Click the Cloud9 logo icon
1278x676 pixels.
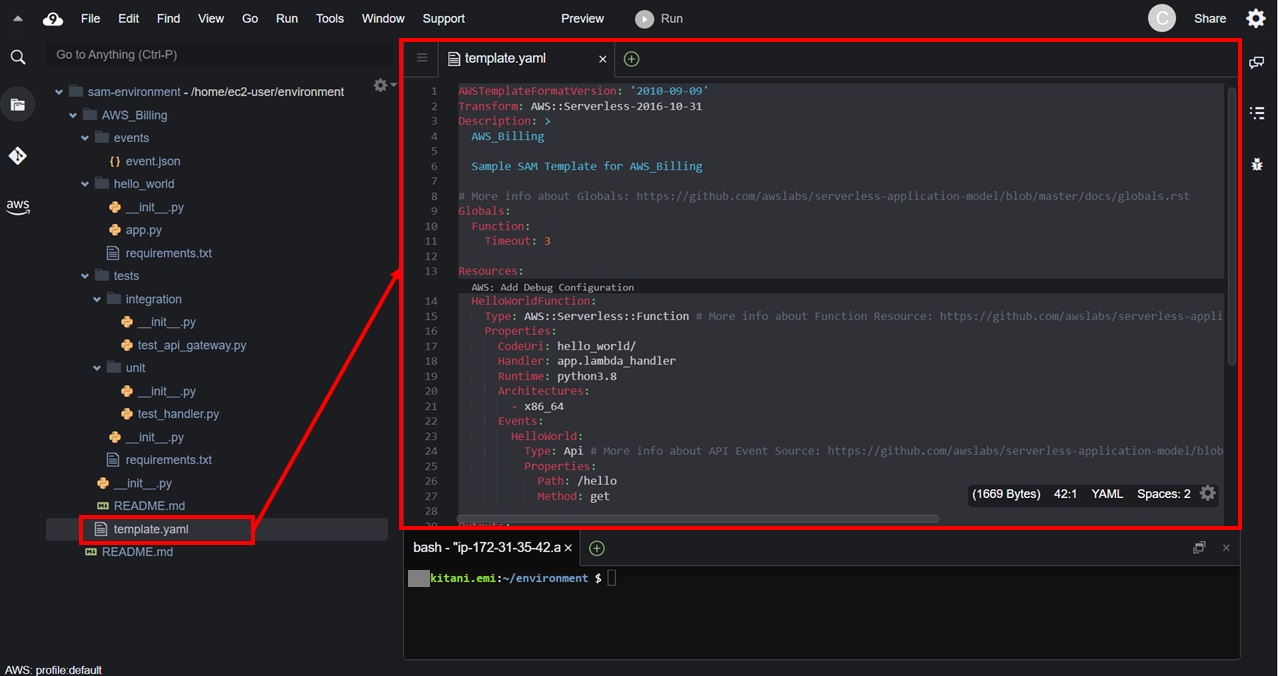pyautogui.click(x=53, y=19)
